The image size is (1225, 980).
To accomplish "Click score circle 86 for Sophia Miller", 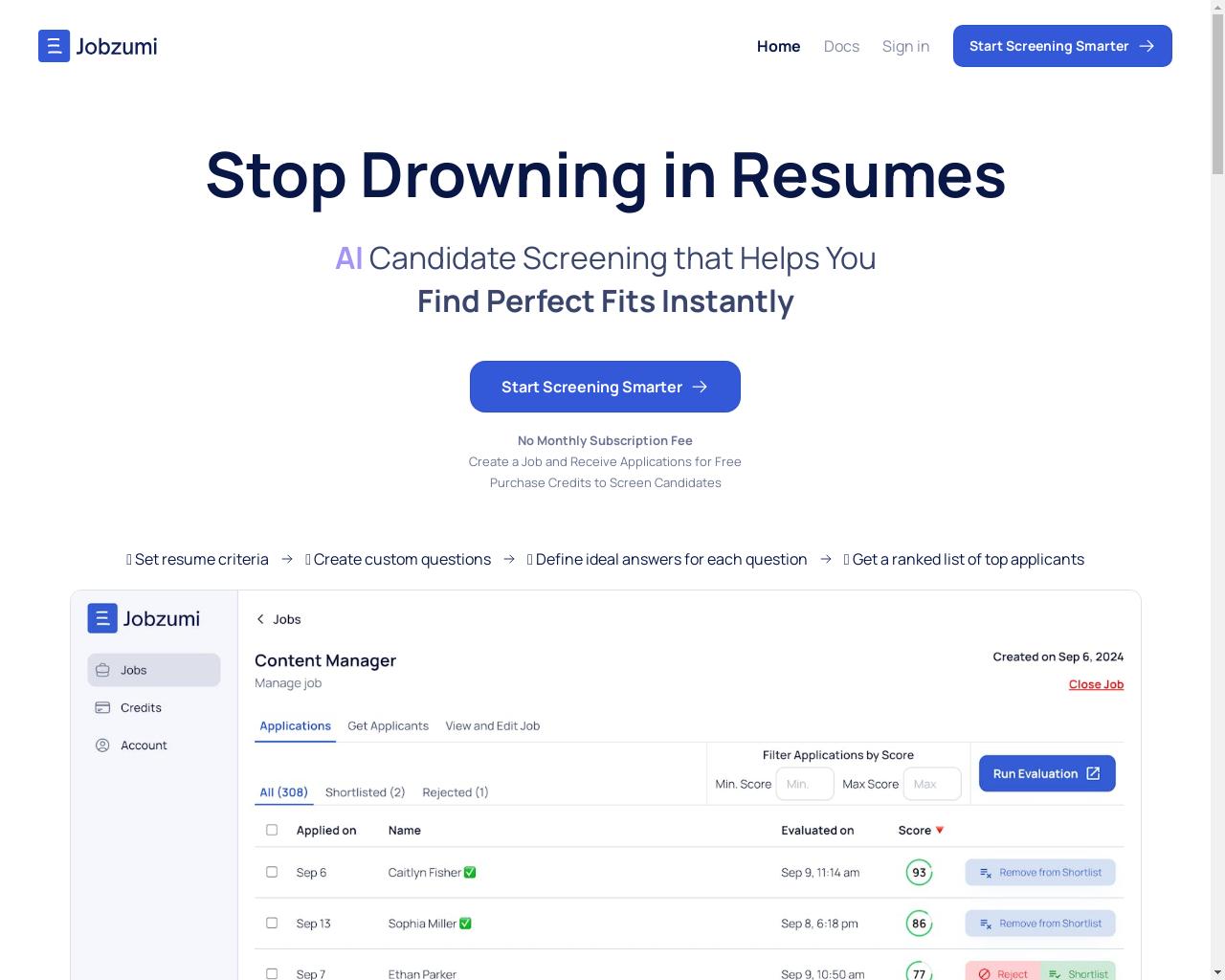I will point(919,924).
